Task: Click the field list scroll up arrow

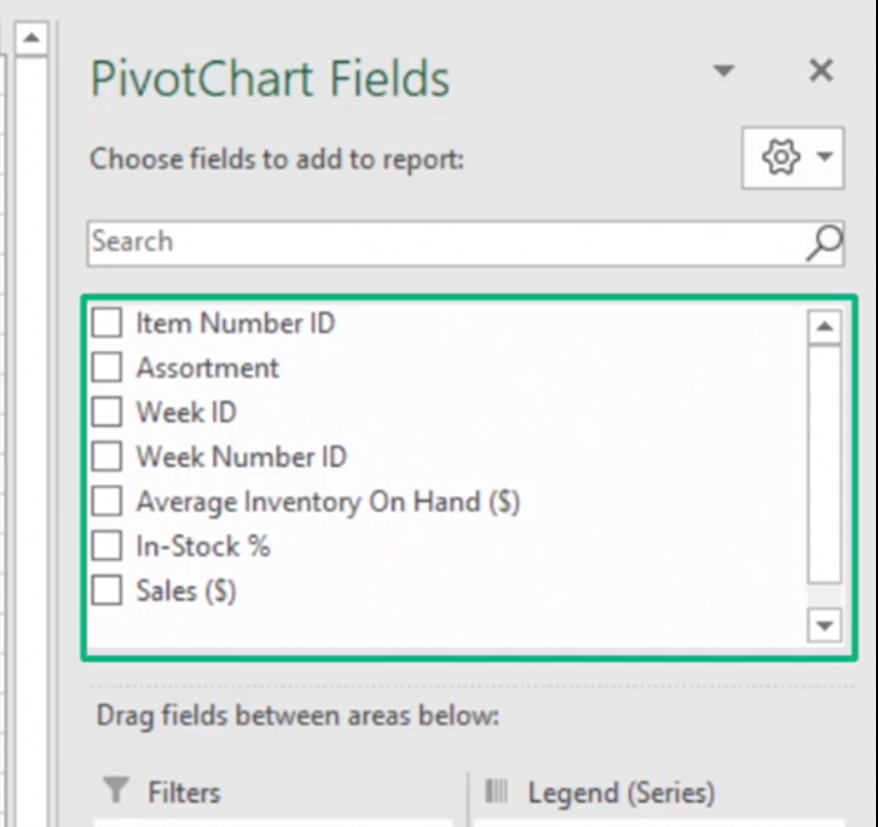Action: coord(824,326)
